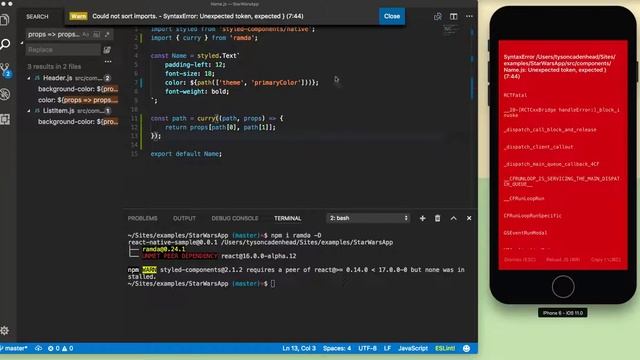
Task: Click the yellow 'Warn' badge in the notification
Action: (x=78, y=16)
